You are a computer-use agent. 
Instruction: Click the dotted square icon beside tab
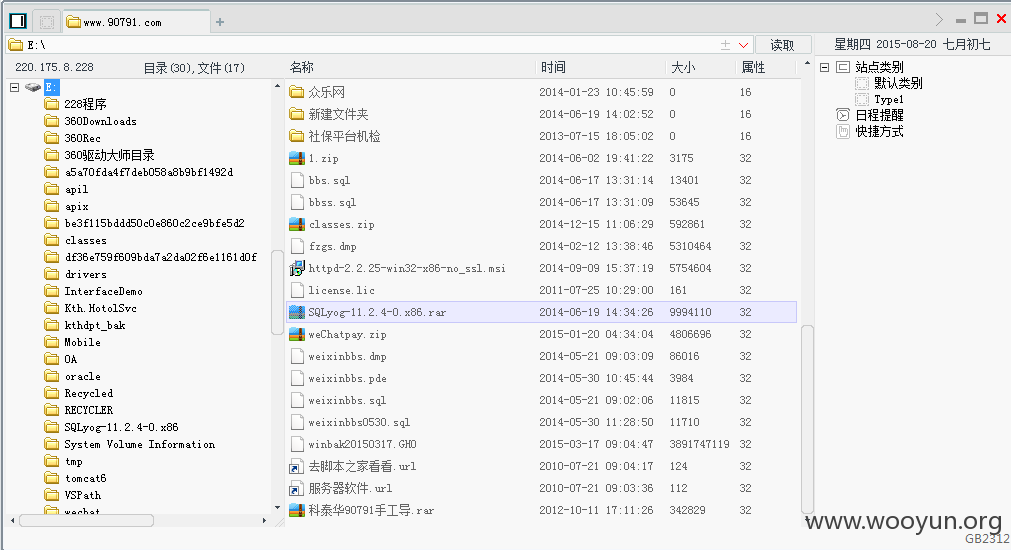point(46,22)
